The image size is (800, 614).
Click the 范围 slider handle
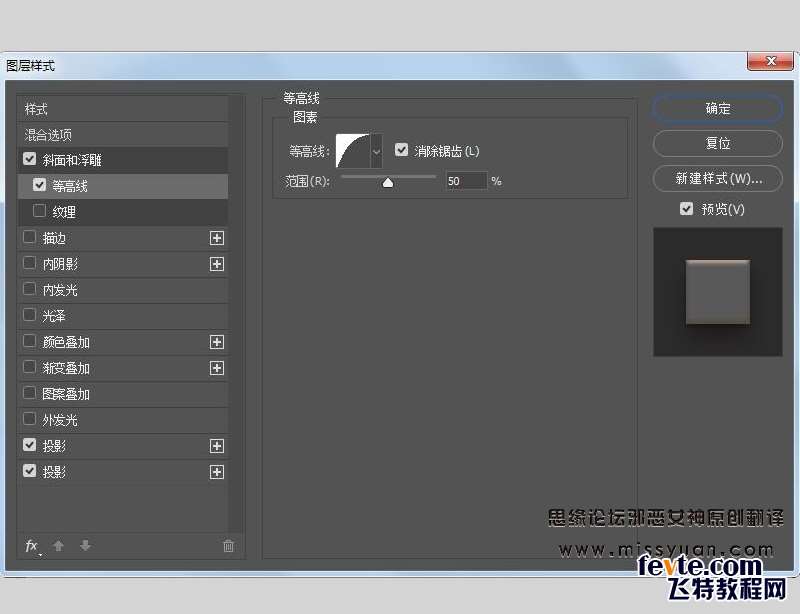coord(388,183)
